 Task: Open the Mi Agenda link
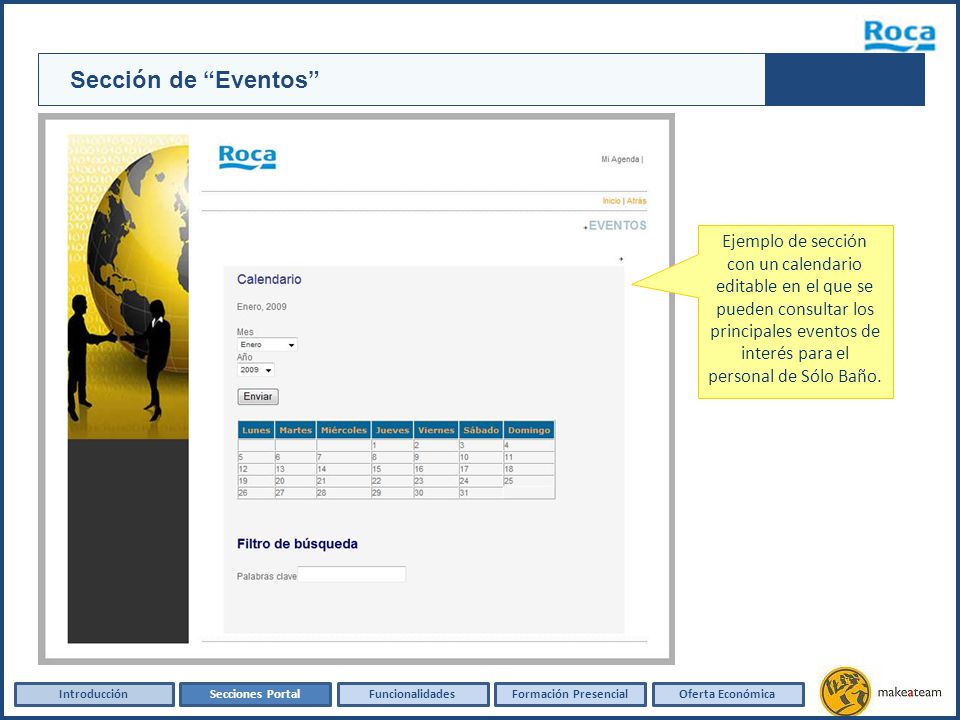tap(620, 159)
